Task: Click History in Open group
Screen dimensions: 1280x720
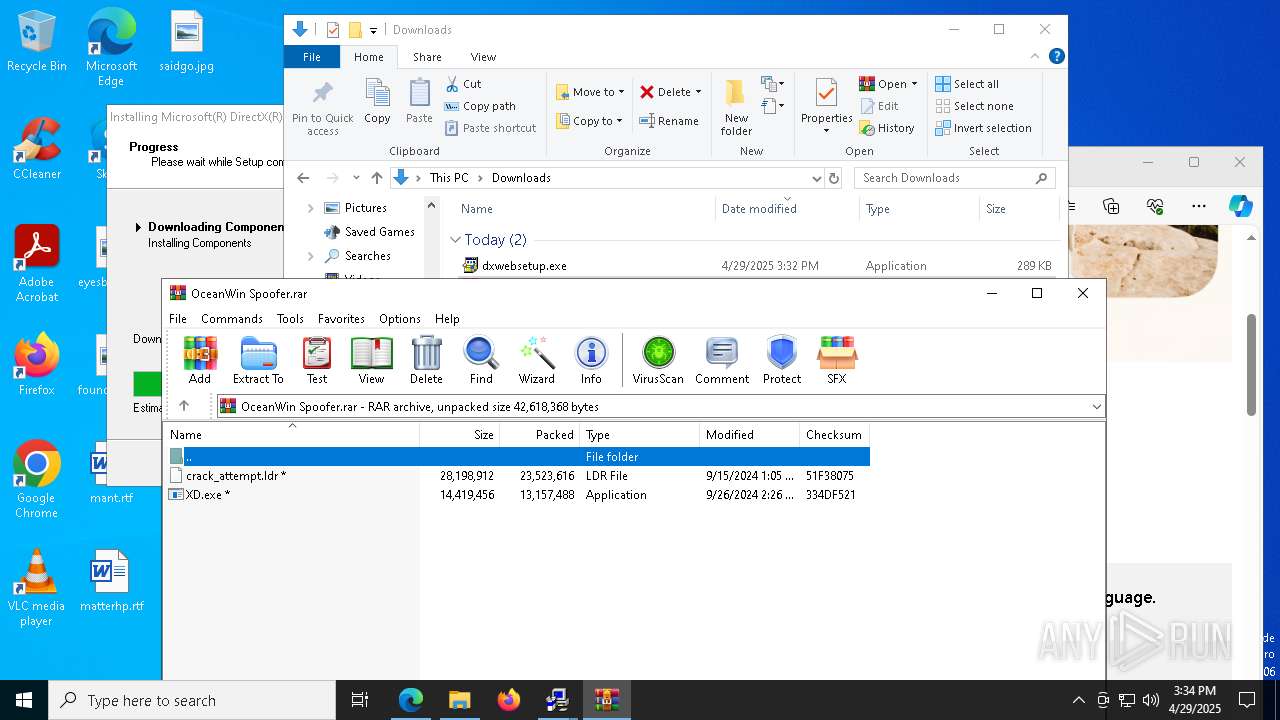Action: click(x=887, y=128)
